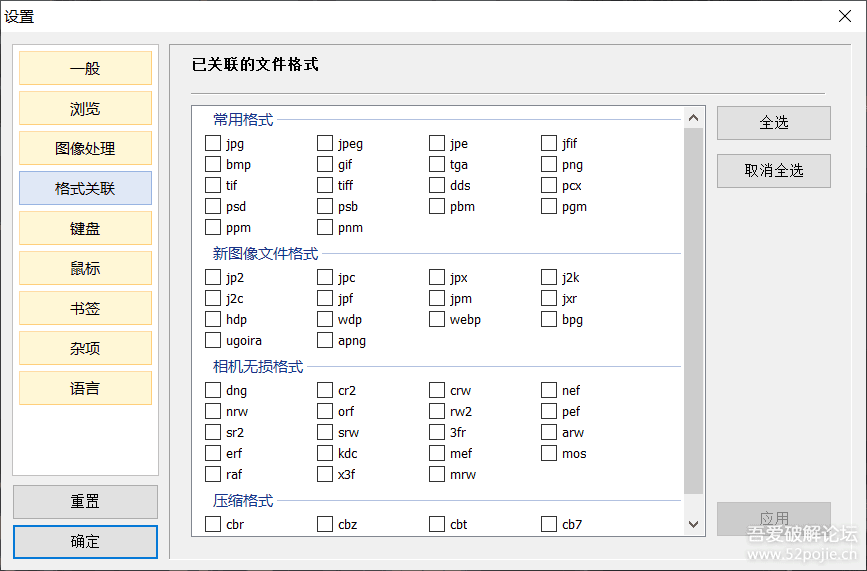Check the png format checkbox

click(549, 164)
